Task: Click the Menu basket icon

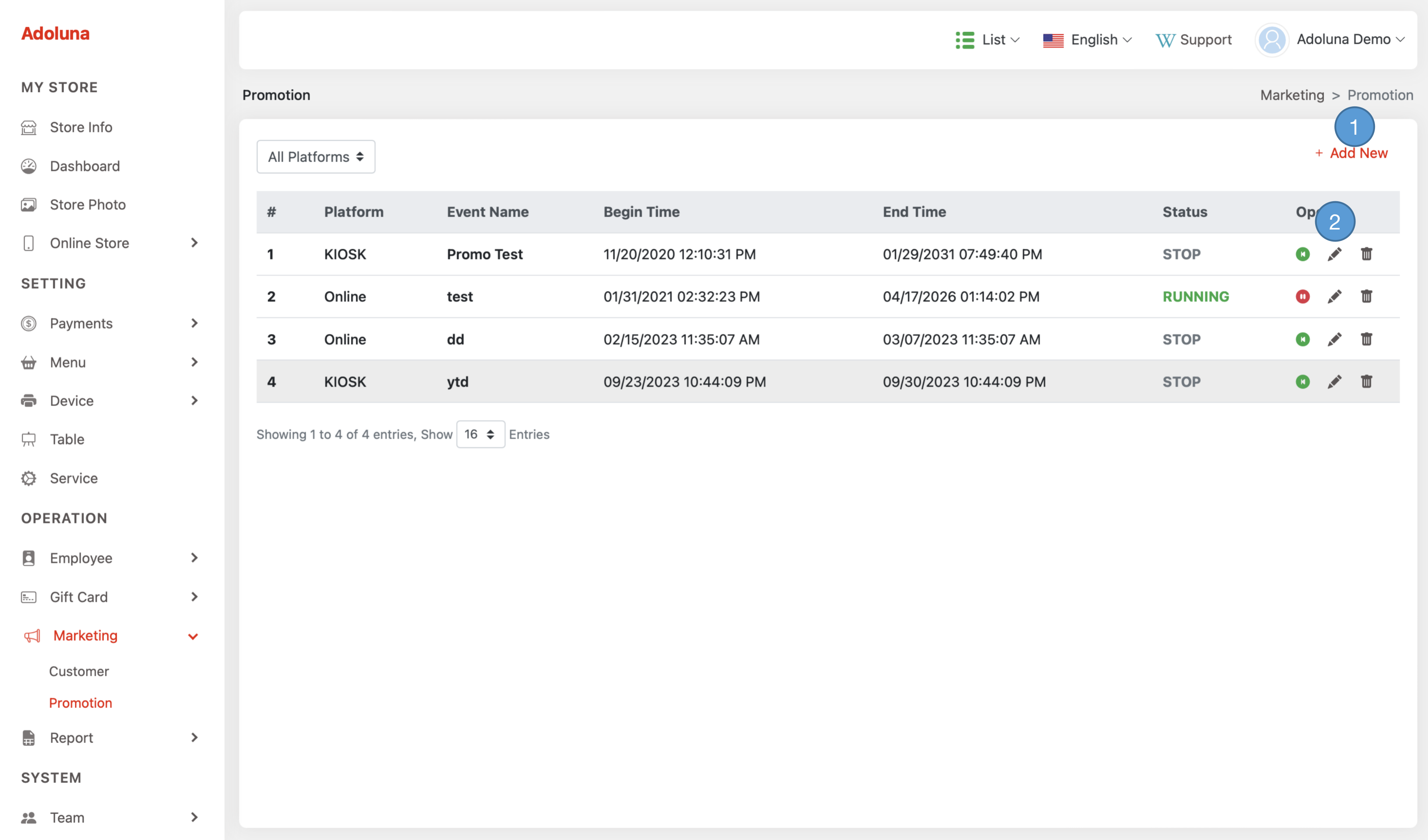Action: 29,363
